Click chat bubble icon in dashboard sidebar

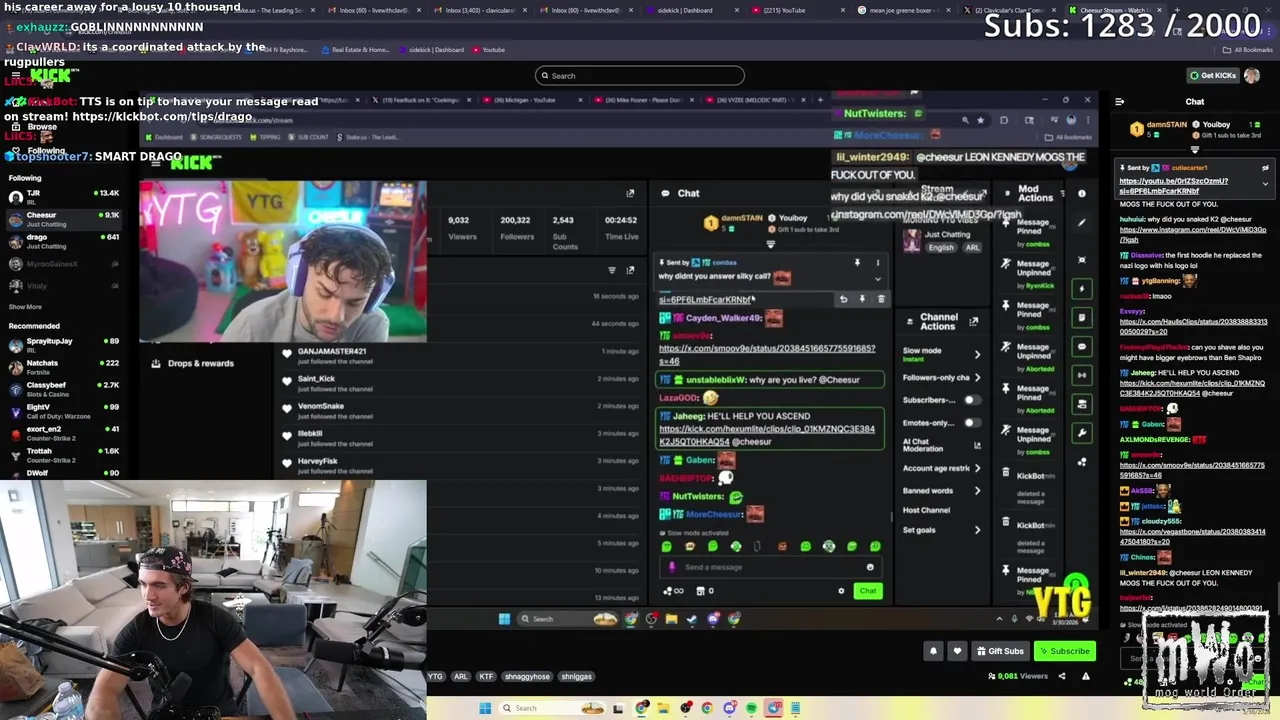[1082, 346]
